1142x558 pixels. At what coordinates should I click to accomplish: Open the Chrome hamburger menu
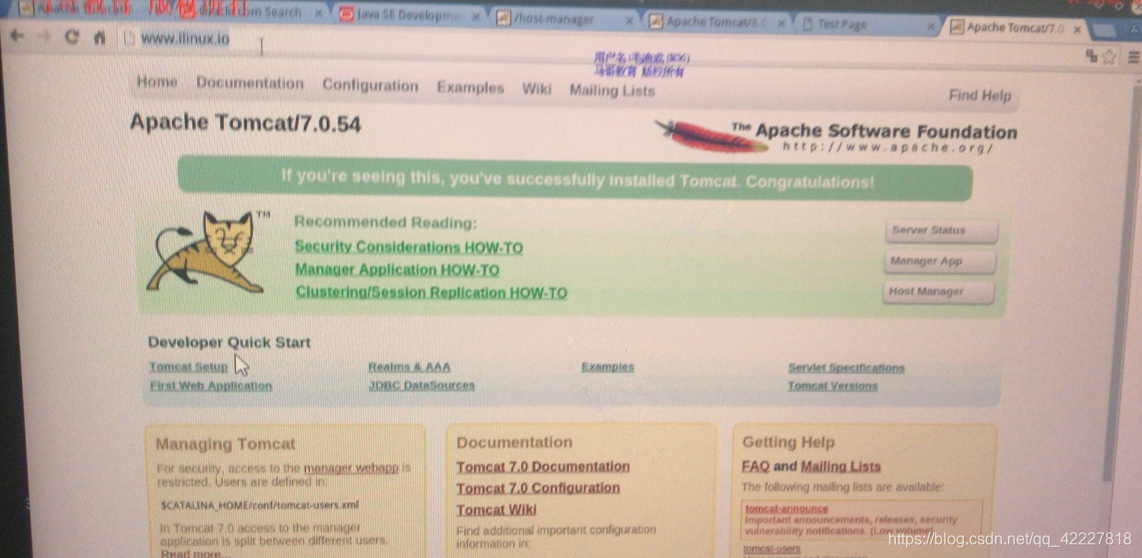point(1133,57)
